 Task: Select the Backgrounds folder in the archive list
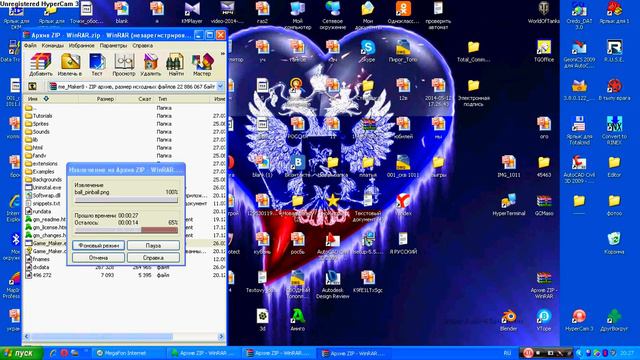(43, 180)
